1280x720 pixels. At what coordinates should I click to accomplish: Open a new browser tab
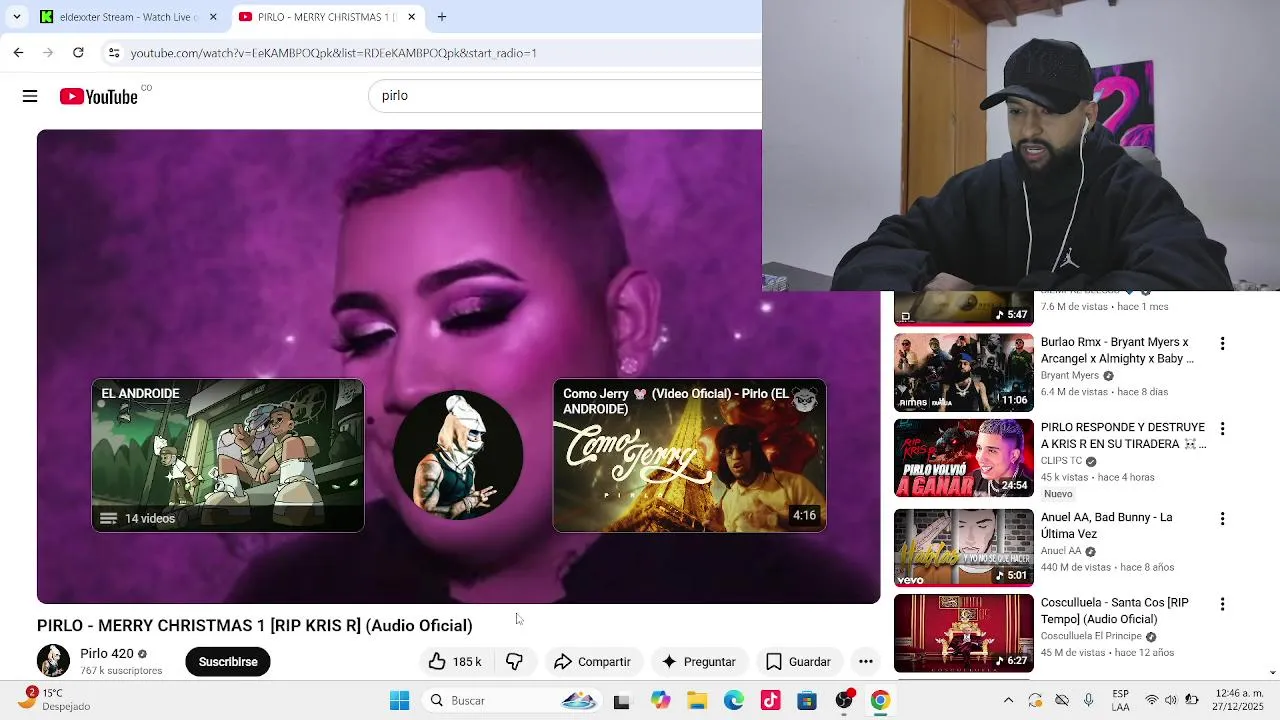(x=442, y=17)
